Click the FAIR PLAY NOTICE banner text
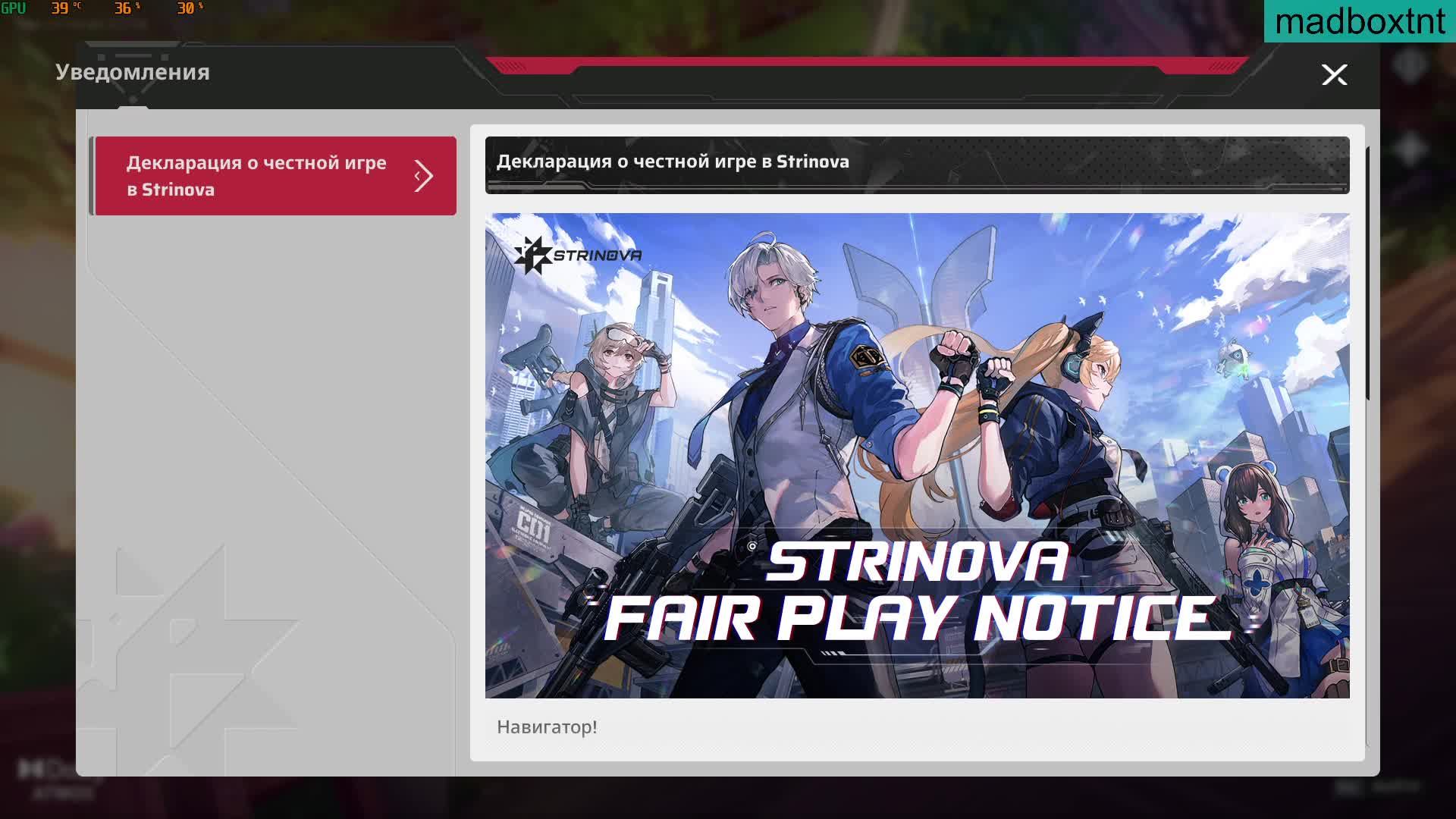1456x819 pixels. (916, 618)
